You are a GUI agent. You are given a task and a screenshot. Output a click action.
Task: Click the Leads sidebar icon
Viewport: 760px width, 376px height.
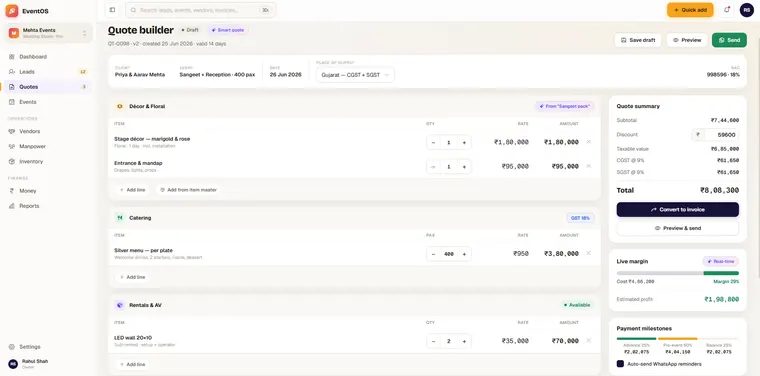point(12,72)
